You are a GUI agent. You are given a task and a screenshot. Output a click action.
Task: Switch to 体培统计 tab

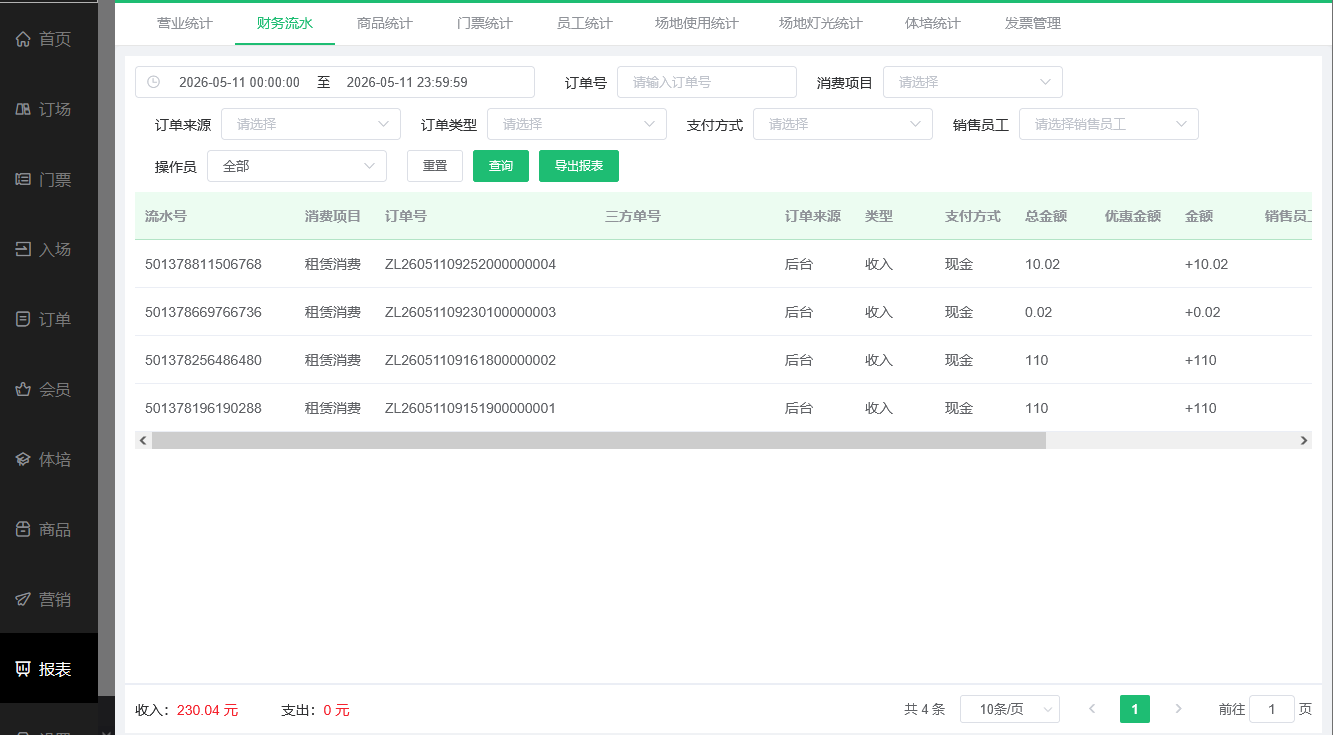[933, 23]
